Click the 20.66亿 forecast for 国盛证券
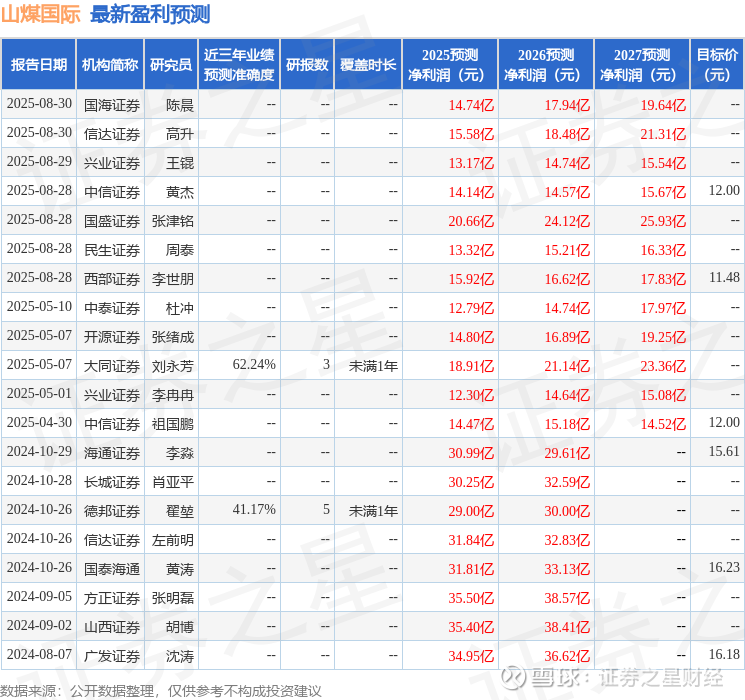The height and width of the screenshot is (700, 745). click(471, 221)
